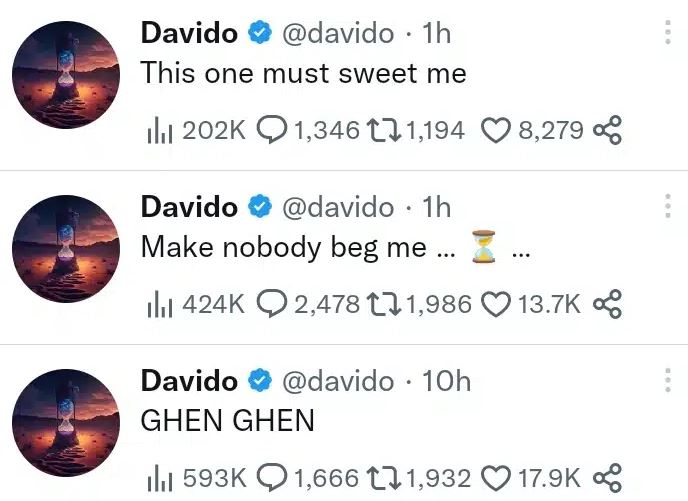The width and height of the screenshot is (688, 501).
Task: Open the @davido handle on the 10h tweet
Action: [x=337, y=381]
